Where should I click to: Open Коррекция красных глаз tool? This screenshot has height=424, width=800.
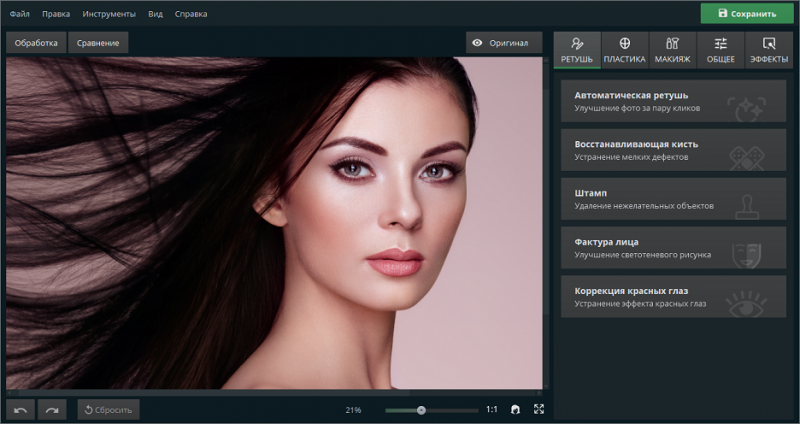[x=673, y=297]
